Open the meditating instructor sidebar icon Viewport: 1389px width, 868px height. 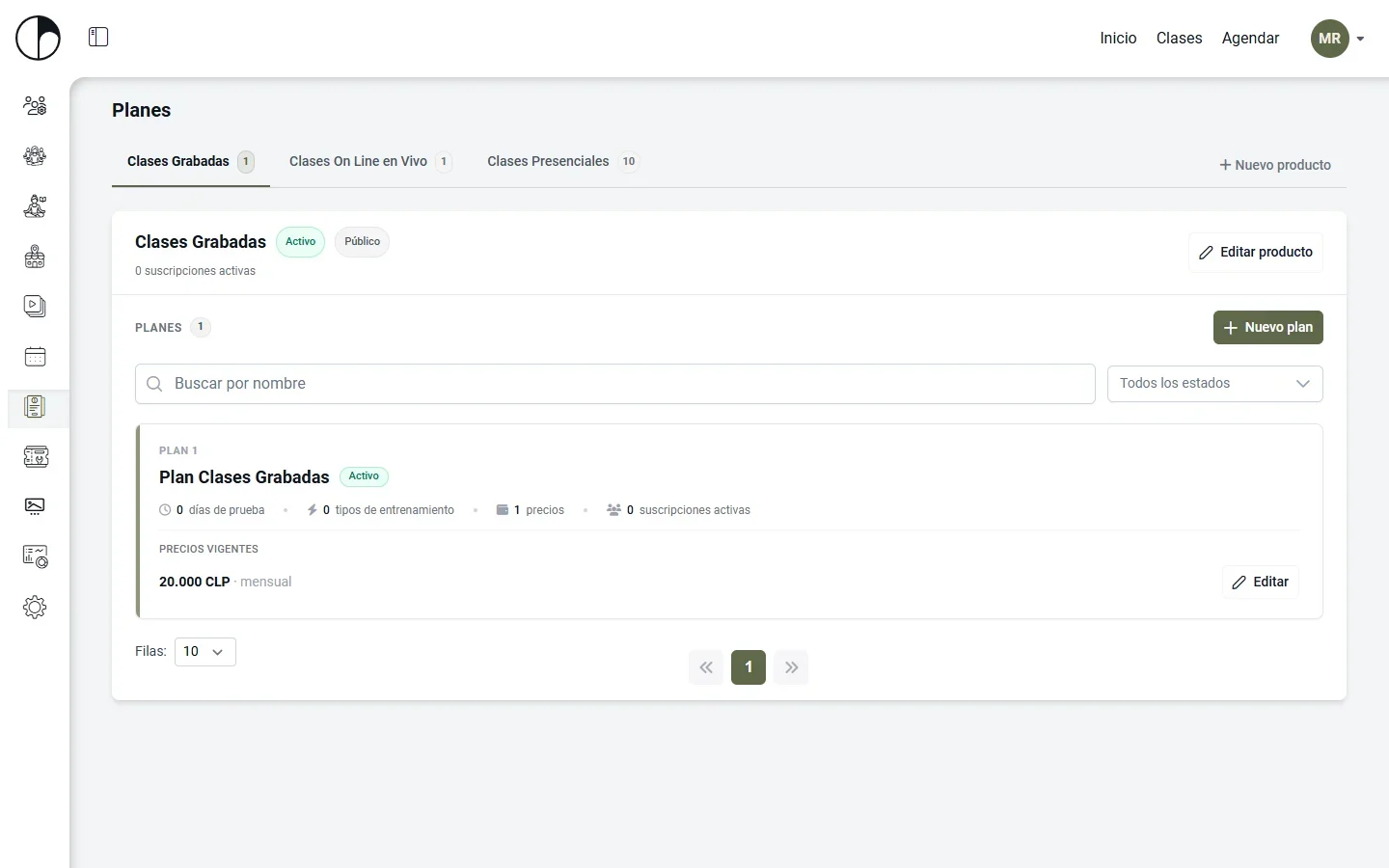coord(35,206)
